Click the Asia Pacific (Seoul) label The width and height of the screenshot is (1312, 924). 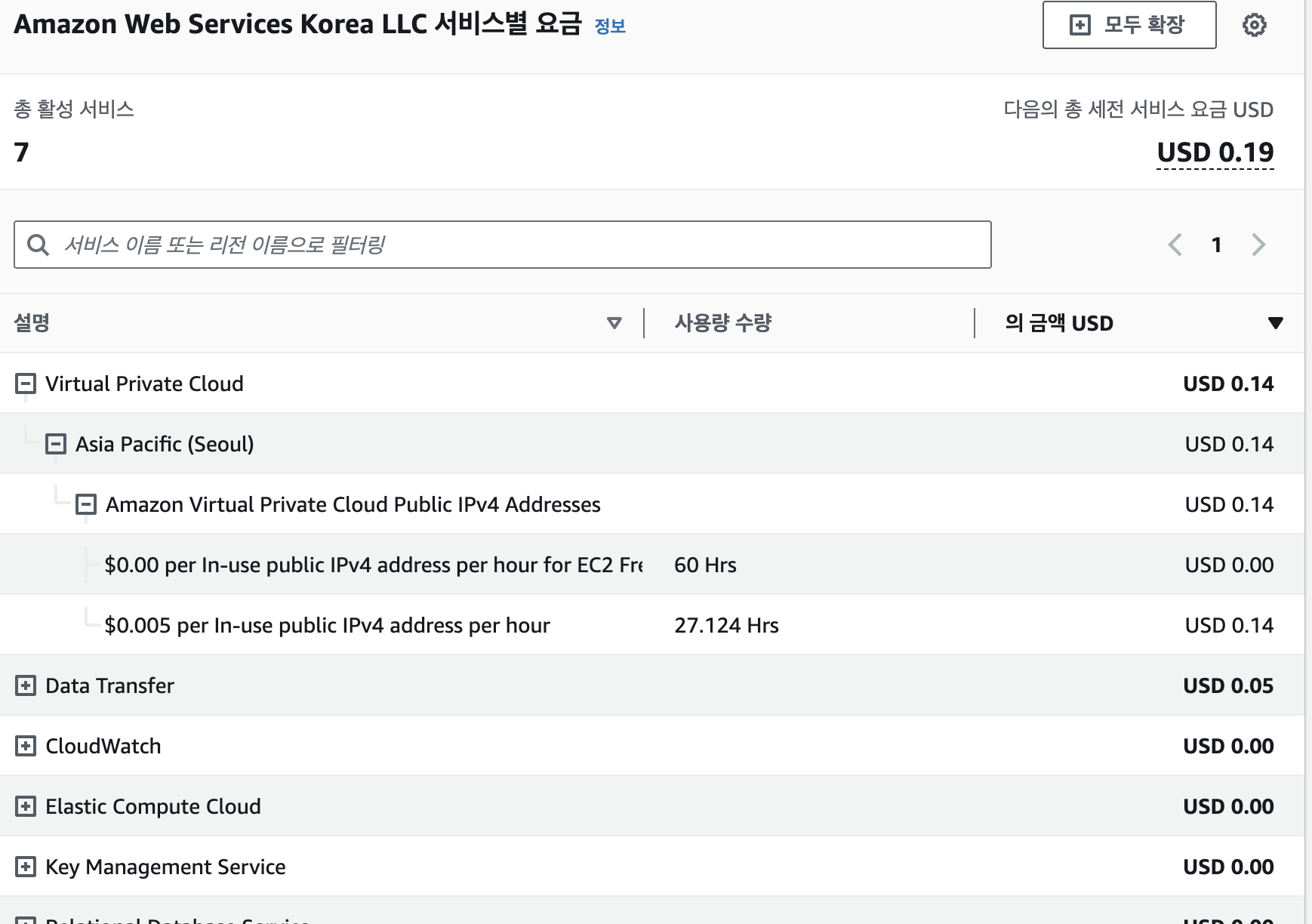(165, 444)
